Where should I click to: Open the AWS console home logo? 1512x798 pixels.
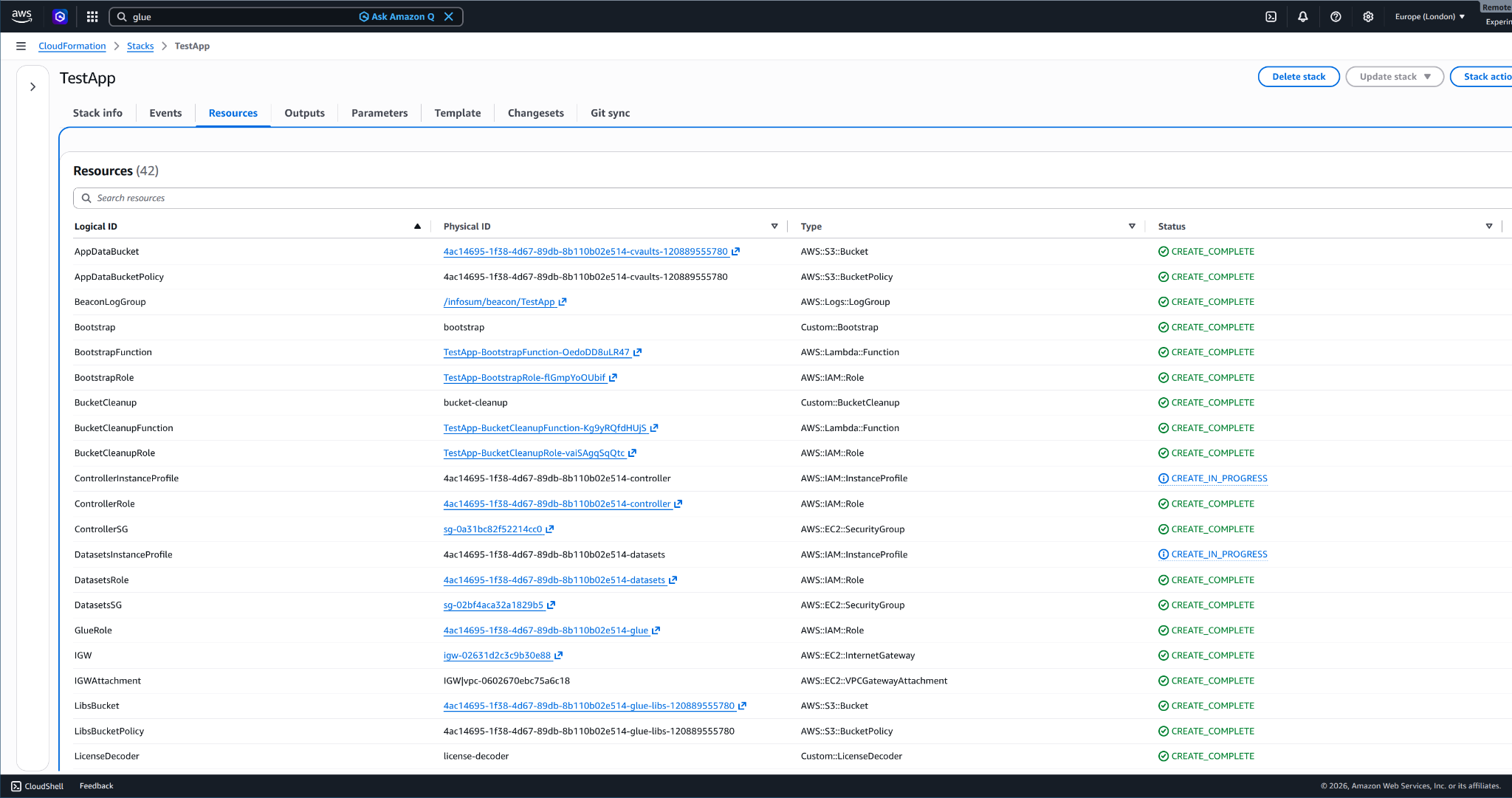(21, 16)
